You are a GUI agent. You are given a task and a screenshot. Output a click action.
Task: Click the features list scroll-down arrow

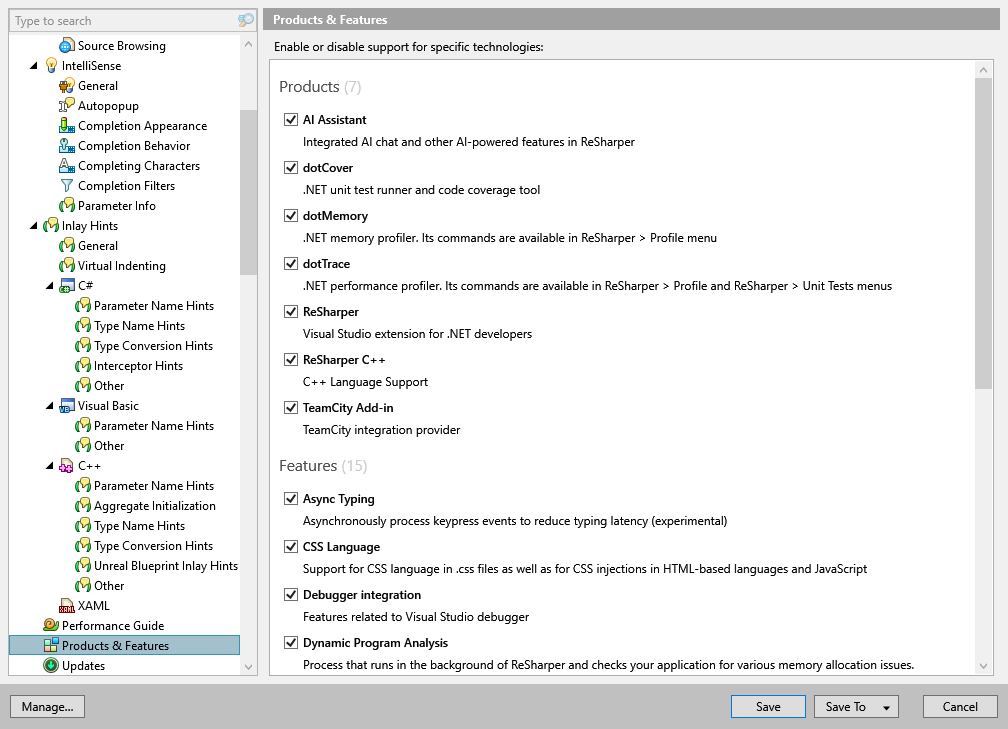click(x=983, y=667)
